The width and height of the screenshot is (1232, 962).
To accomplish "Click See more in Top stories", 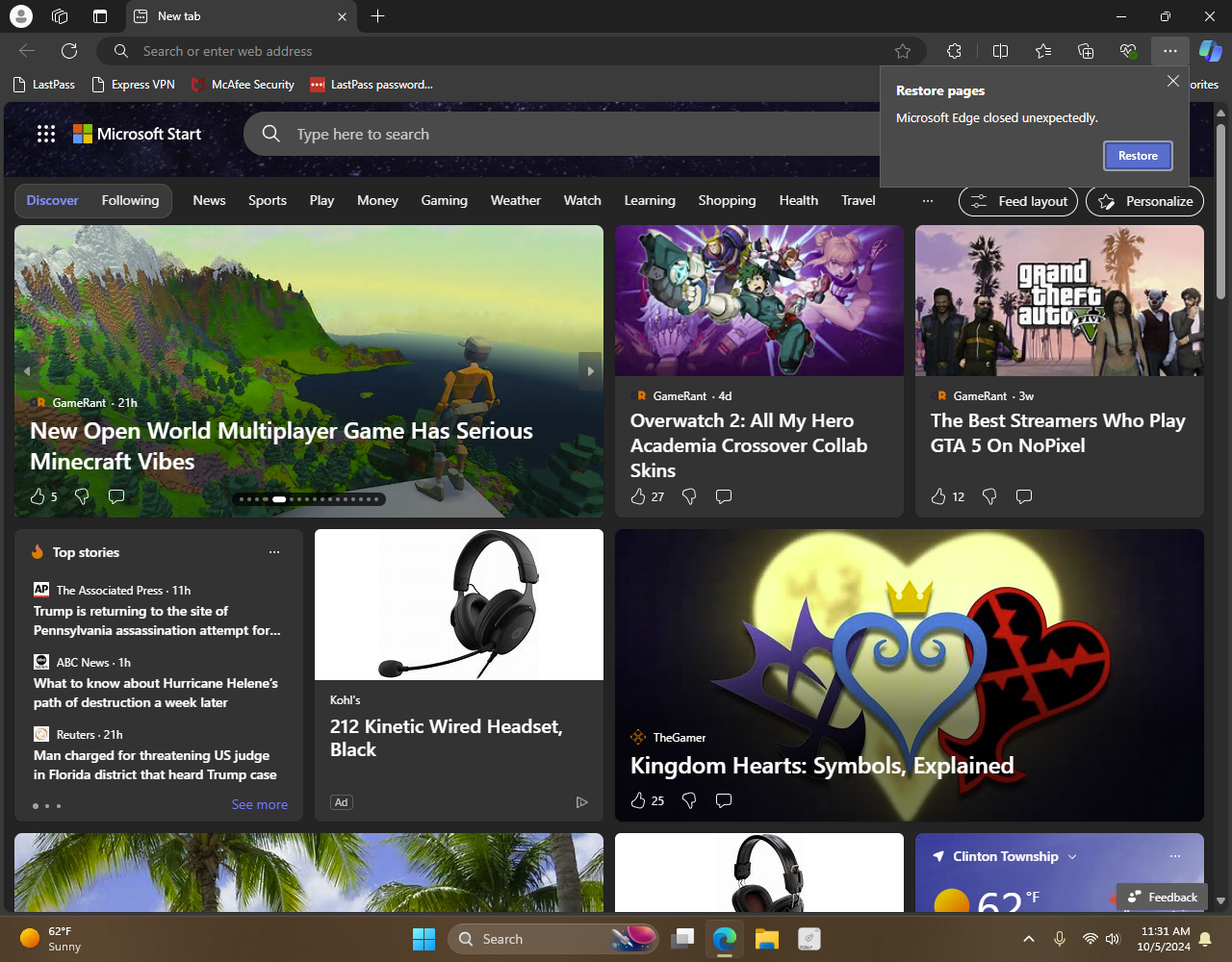I will pos(259,804).
